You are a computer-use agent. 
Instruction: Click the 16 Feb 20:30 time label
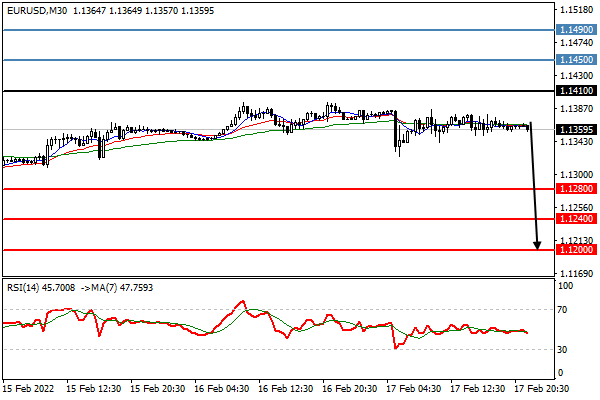pos(349,389)
